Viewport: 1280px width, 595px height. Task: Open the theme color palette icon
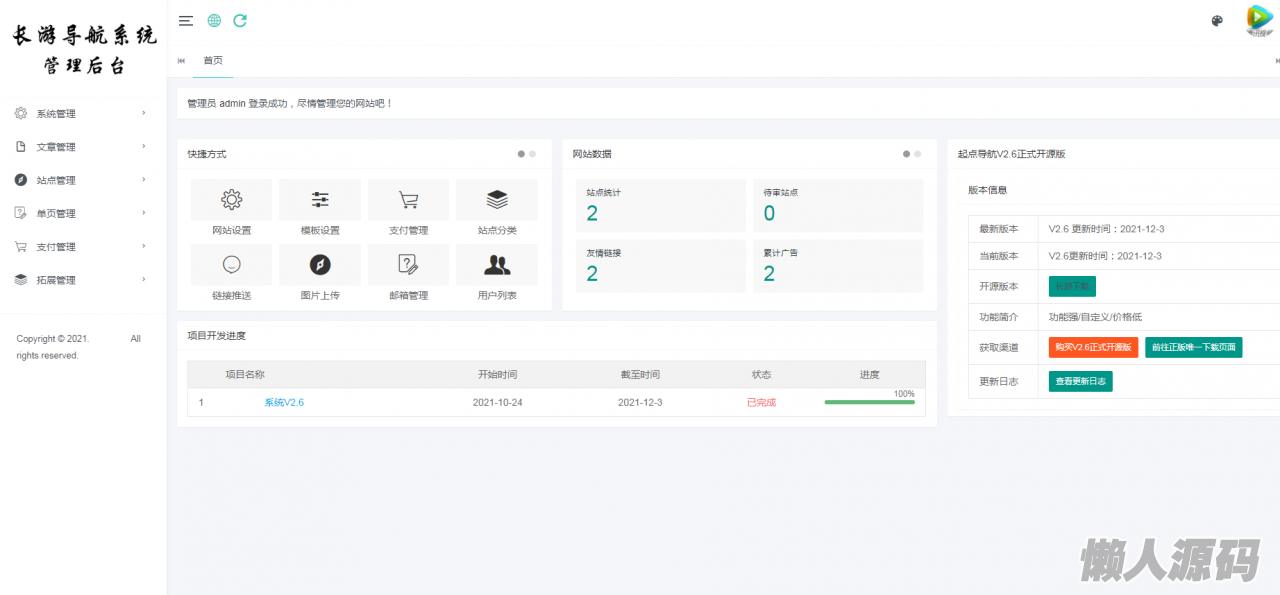1217,20
